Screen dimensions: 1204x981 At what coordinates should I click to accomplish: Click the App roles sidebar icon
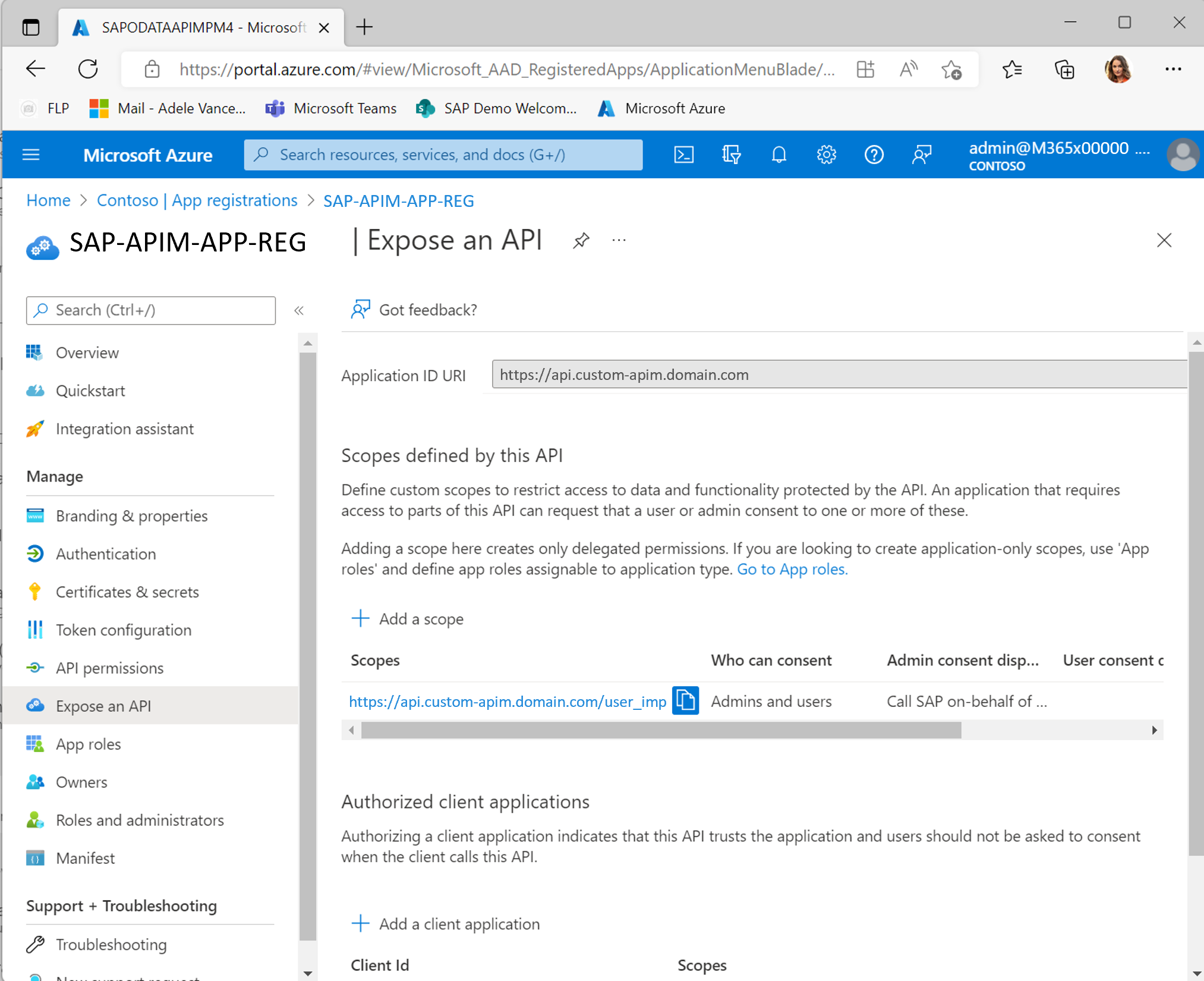[35, 744]
